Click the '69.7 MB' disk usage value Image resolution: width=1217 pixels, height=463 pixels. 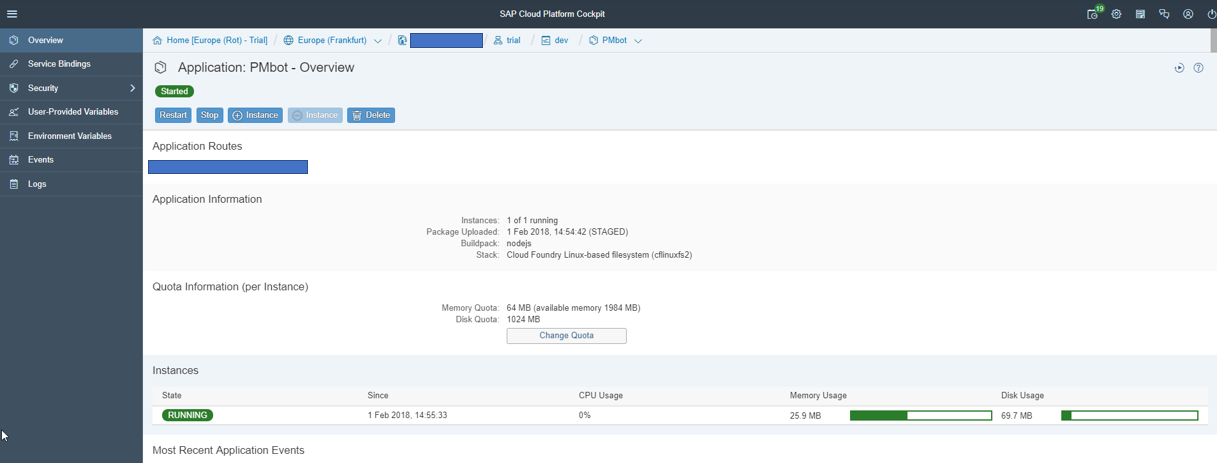click(x=1016, y=415)
